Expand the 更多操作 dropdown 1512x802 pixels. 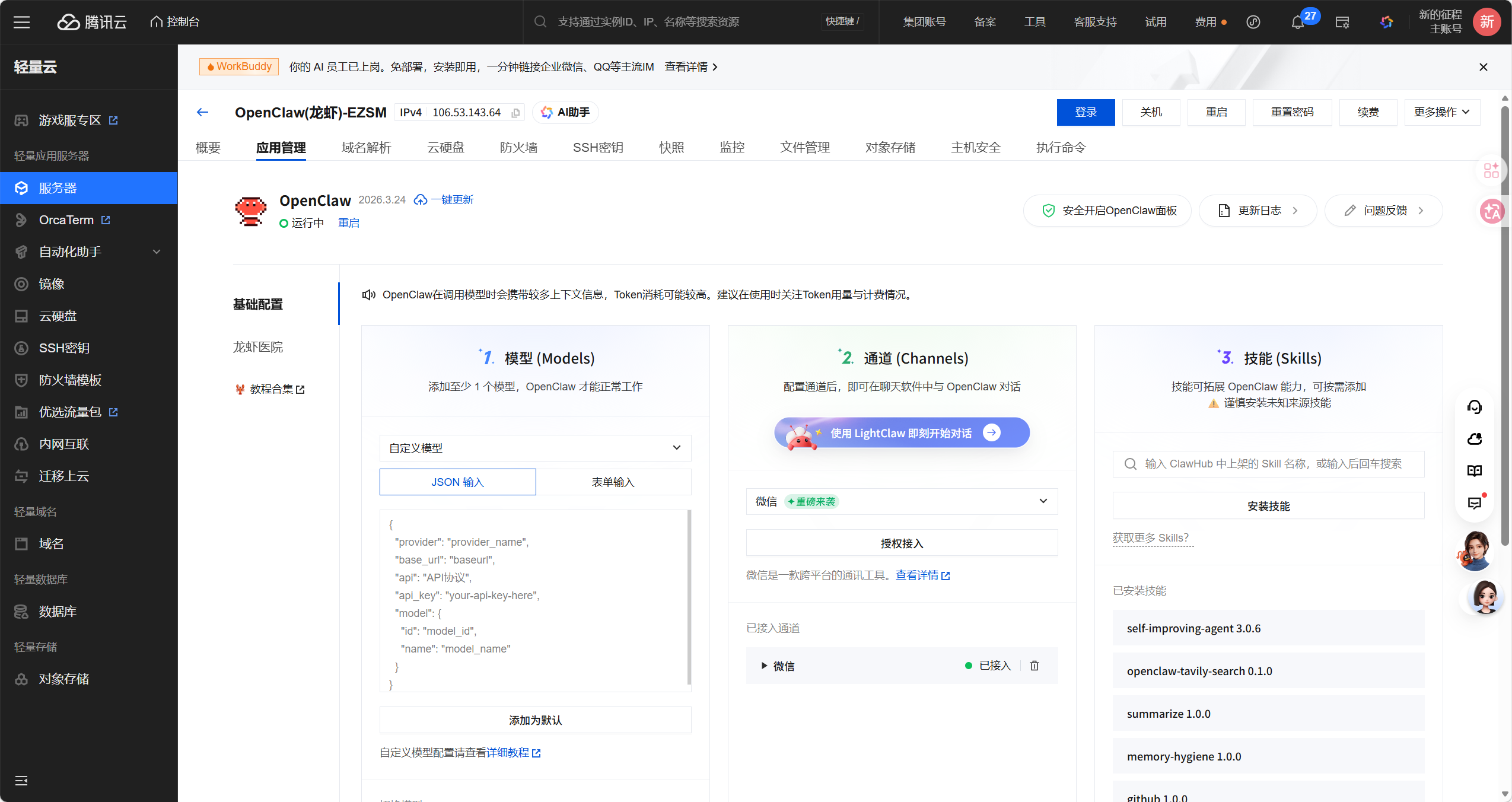click(x=1442, y=112)
